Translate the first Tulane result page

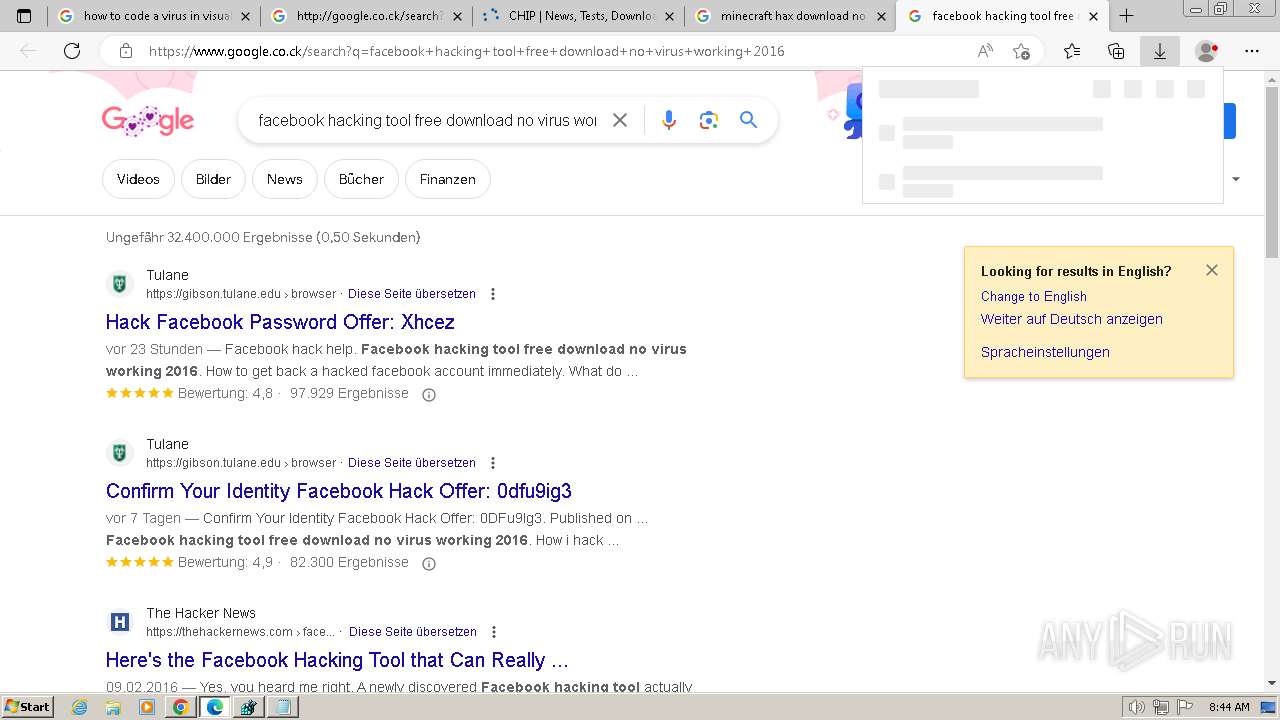pyautogui.click(x=412, y=294)
